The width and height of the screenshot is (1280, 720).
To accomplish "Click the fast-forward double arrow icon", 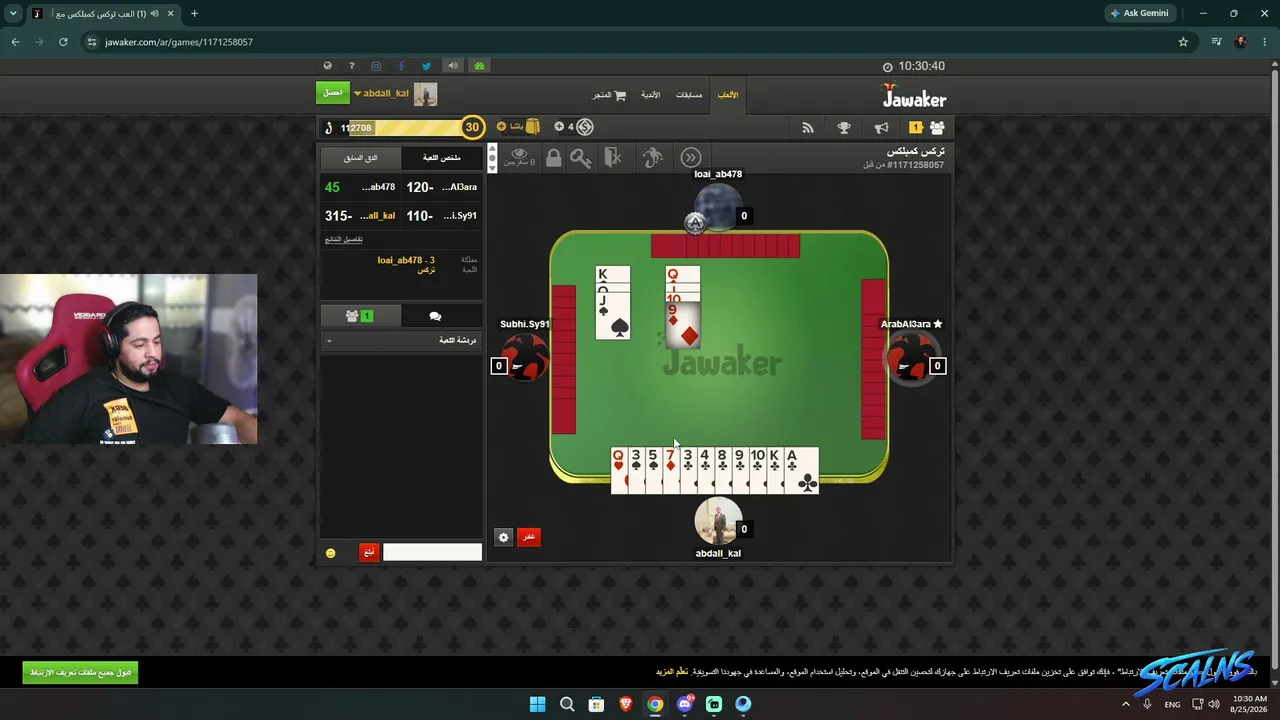I will [691, 158].
